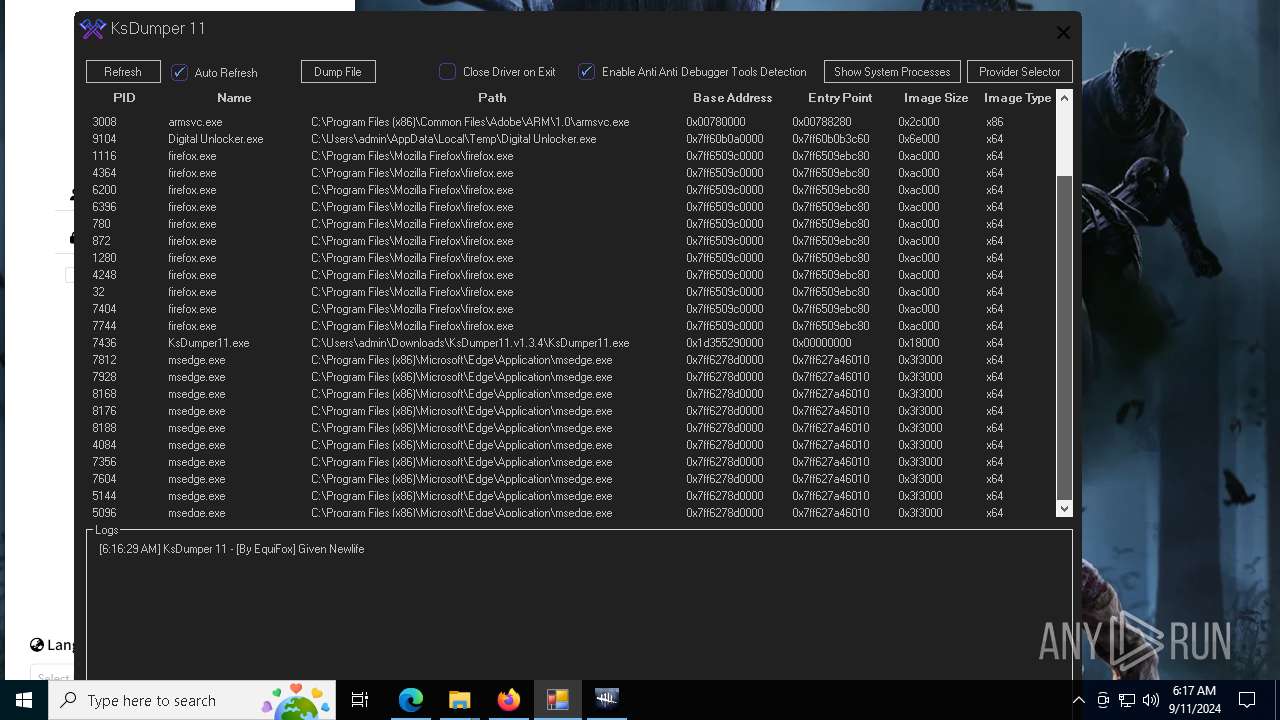The image size is (1280, 720).
Task: Sort by the Path column header
Action: (492, 98)
